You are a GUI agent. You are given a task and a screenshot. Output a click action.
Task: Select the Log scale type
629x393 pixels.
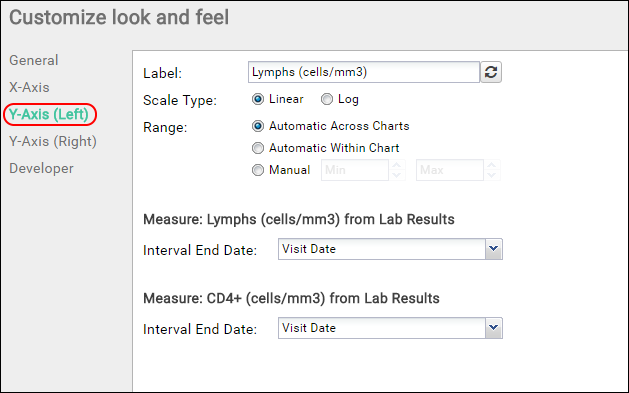(x=327, y=99)
